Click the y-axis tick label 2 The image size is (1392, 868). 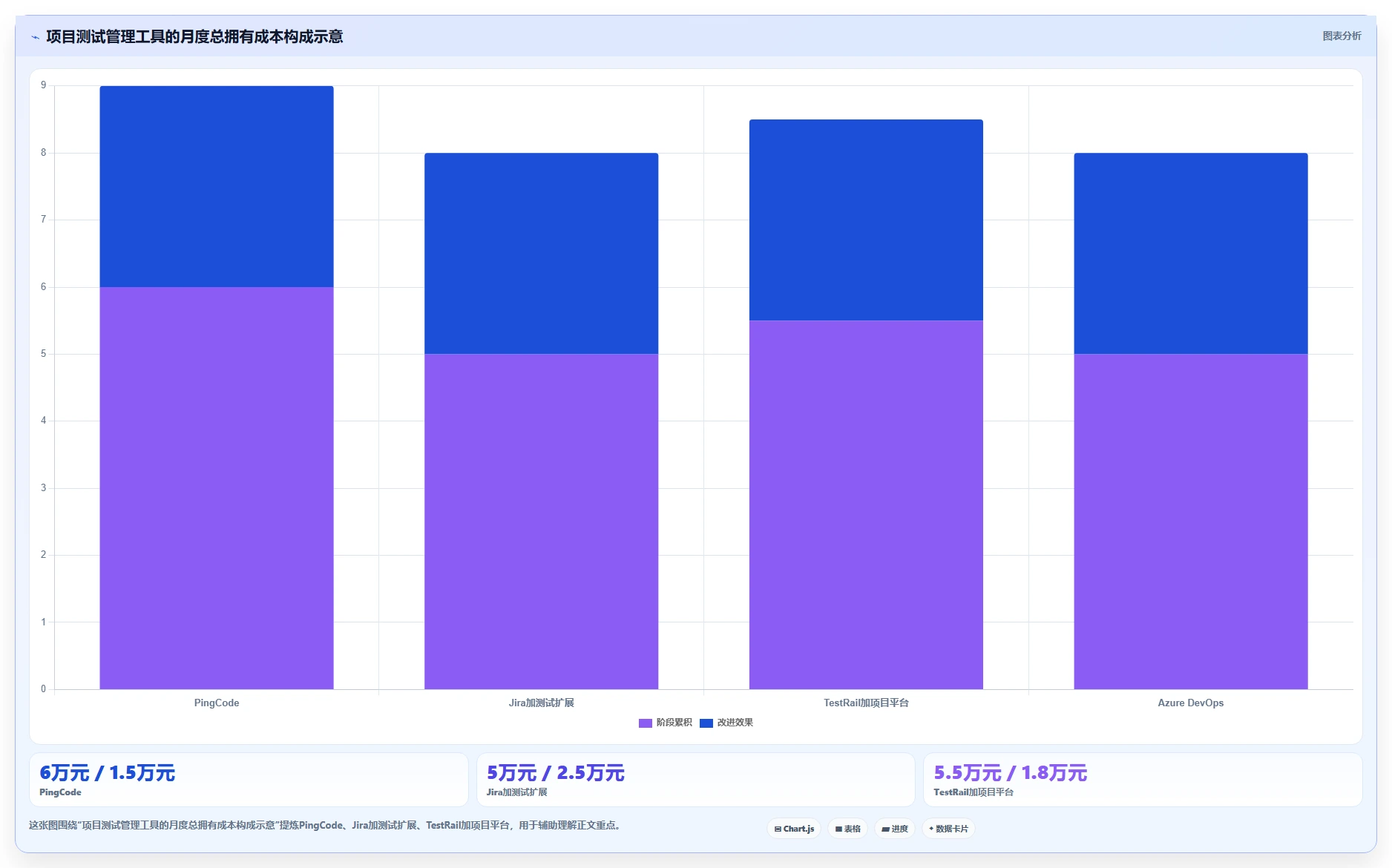pyautogui.click(x=43, y=555)
